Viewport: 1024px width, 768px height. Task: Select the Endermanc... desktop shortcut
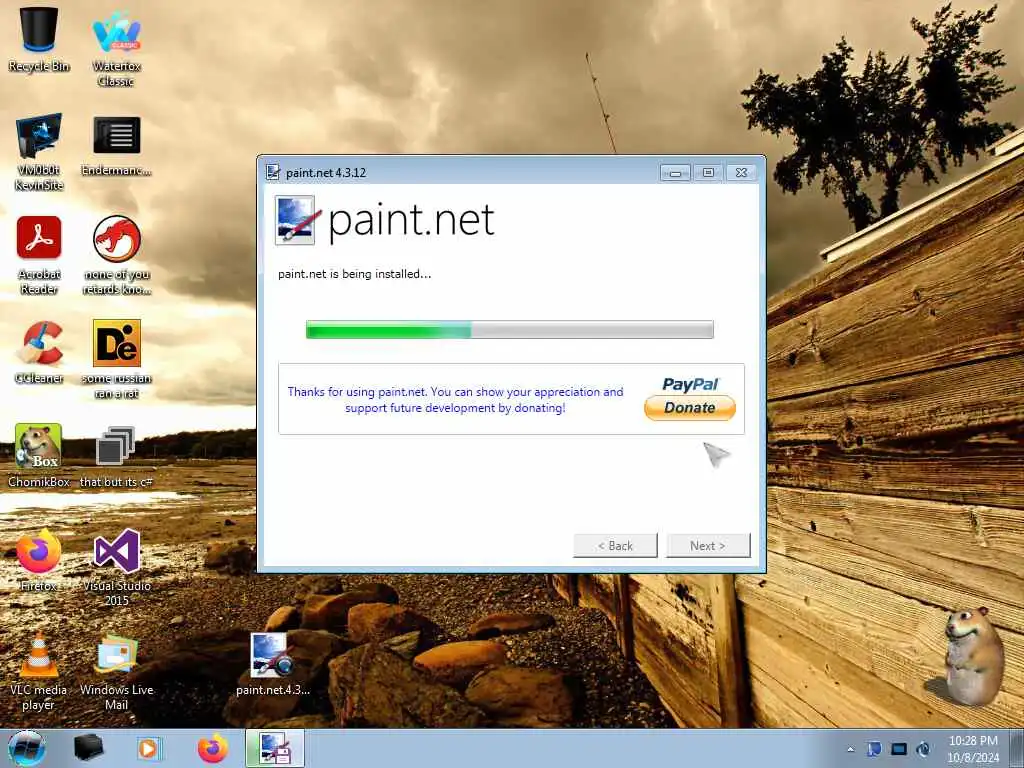tap(116, 146)
